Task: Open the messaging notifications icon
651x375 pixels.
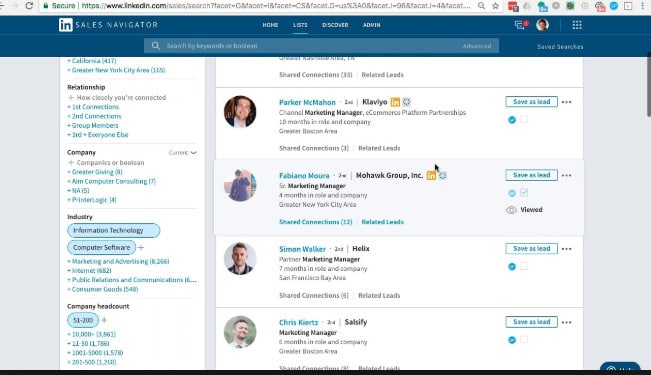Action: click(521, 25)
